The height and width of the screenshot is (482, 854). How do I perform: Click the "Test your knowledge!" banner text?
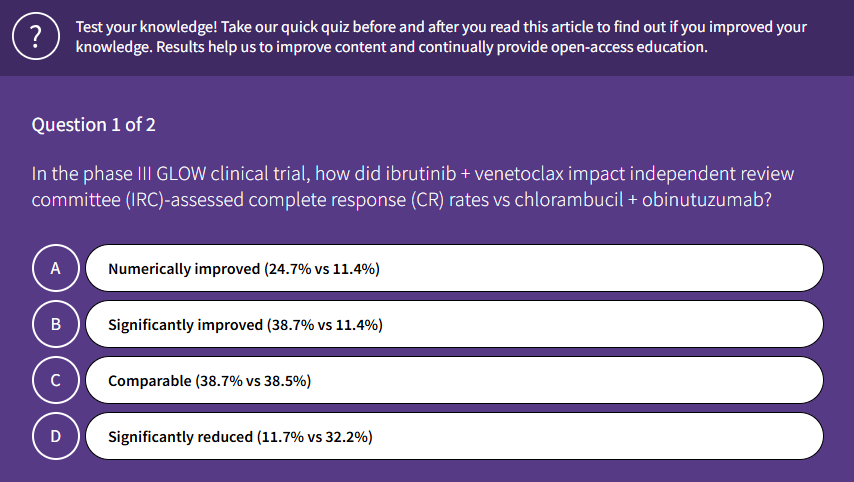click(x=147, y=27)
